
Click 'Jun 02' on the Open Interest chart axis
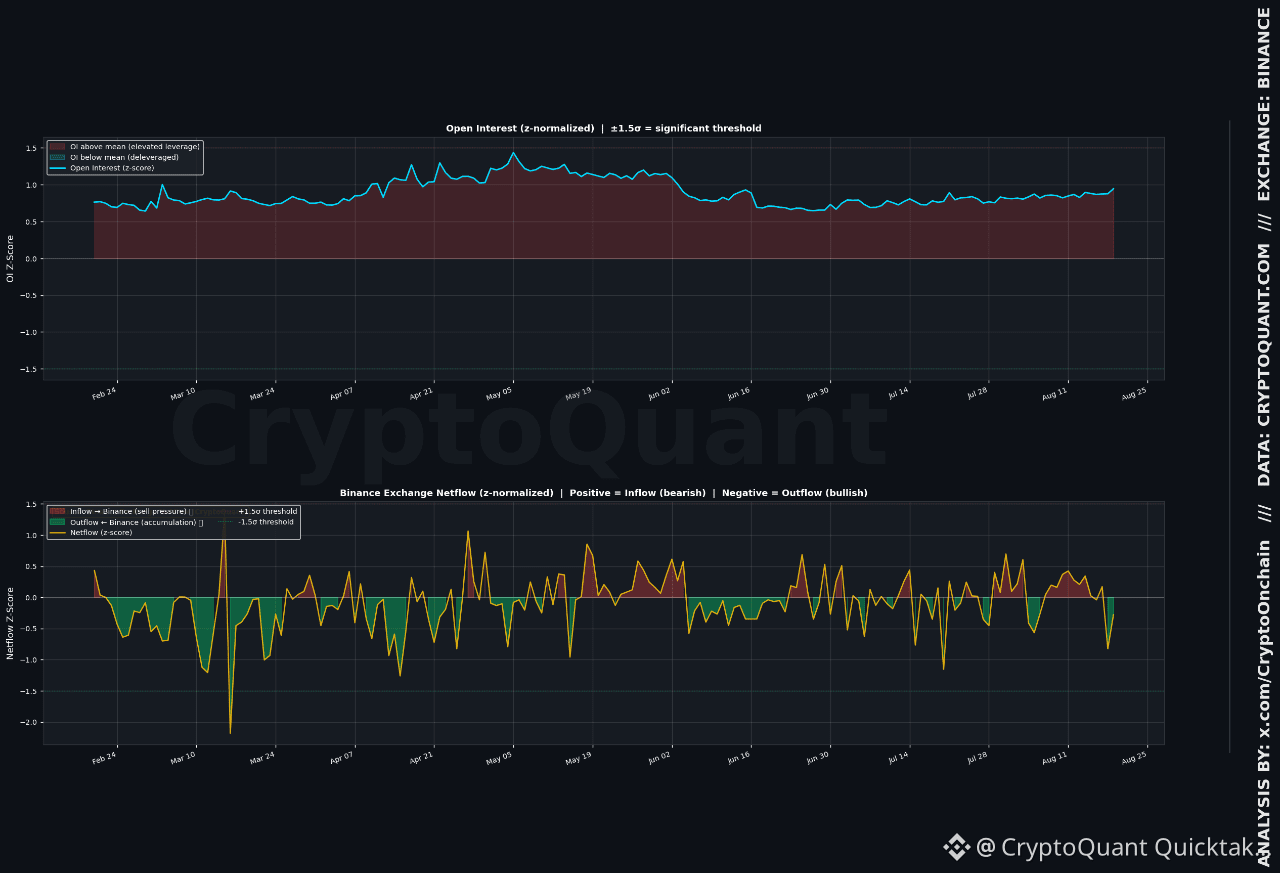[x=659, y=393]
